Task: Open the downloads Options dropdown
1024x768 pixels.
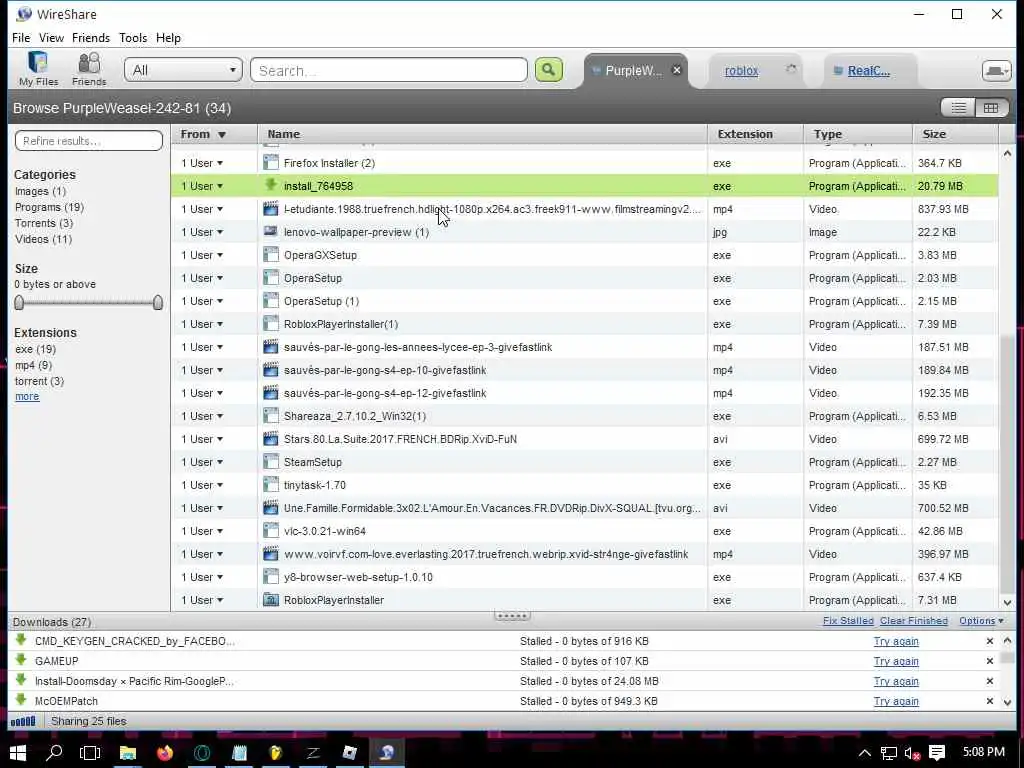Action: click(981, 620)
